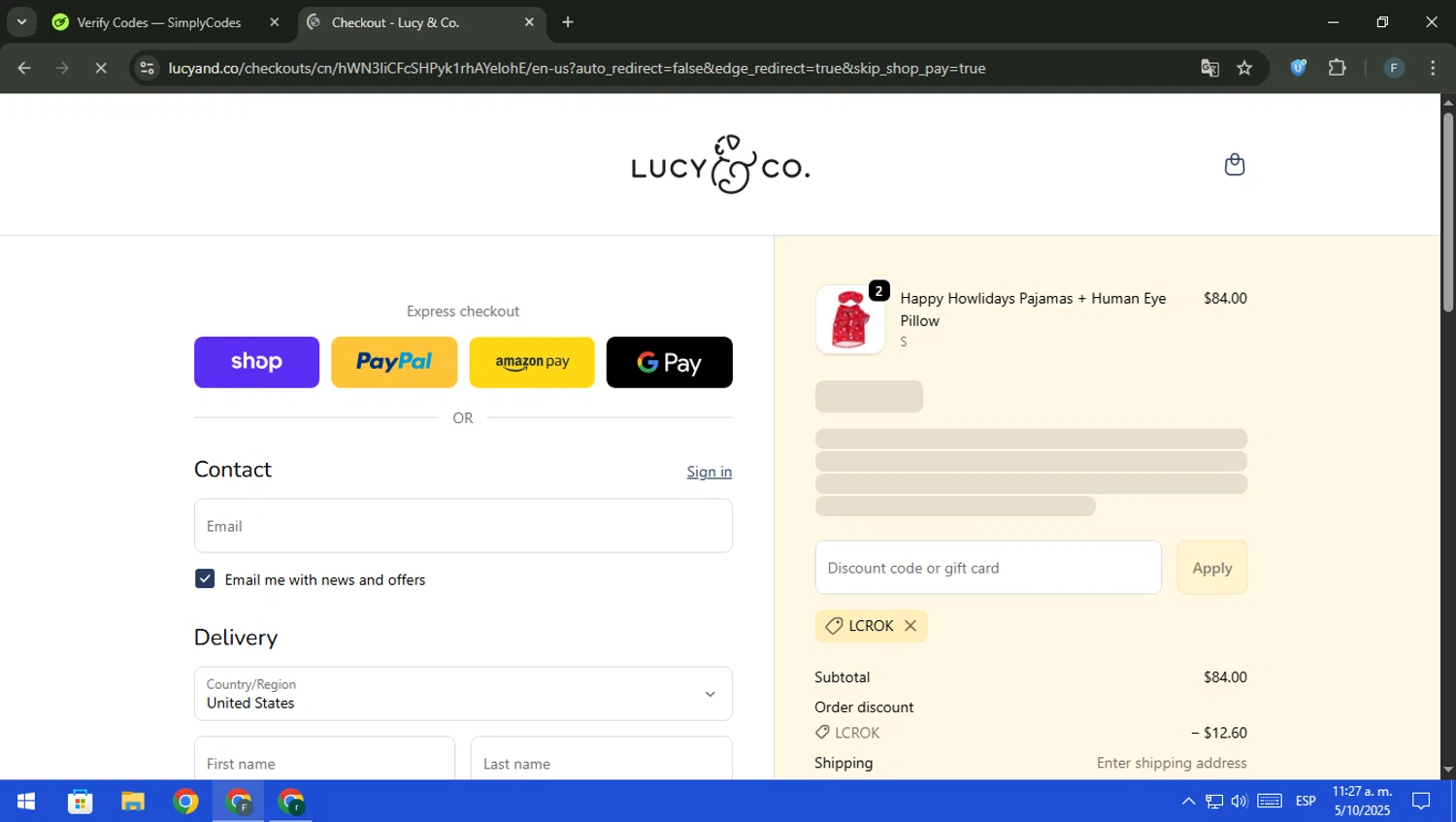Viewport: 1456px width, 822px height.
Task: Pay with Shop Pay button
Action: point(256,362)
